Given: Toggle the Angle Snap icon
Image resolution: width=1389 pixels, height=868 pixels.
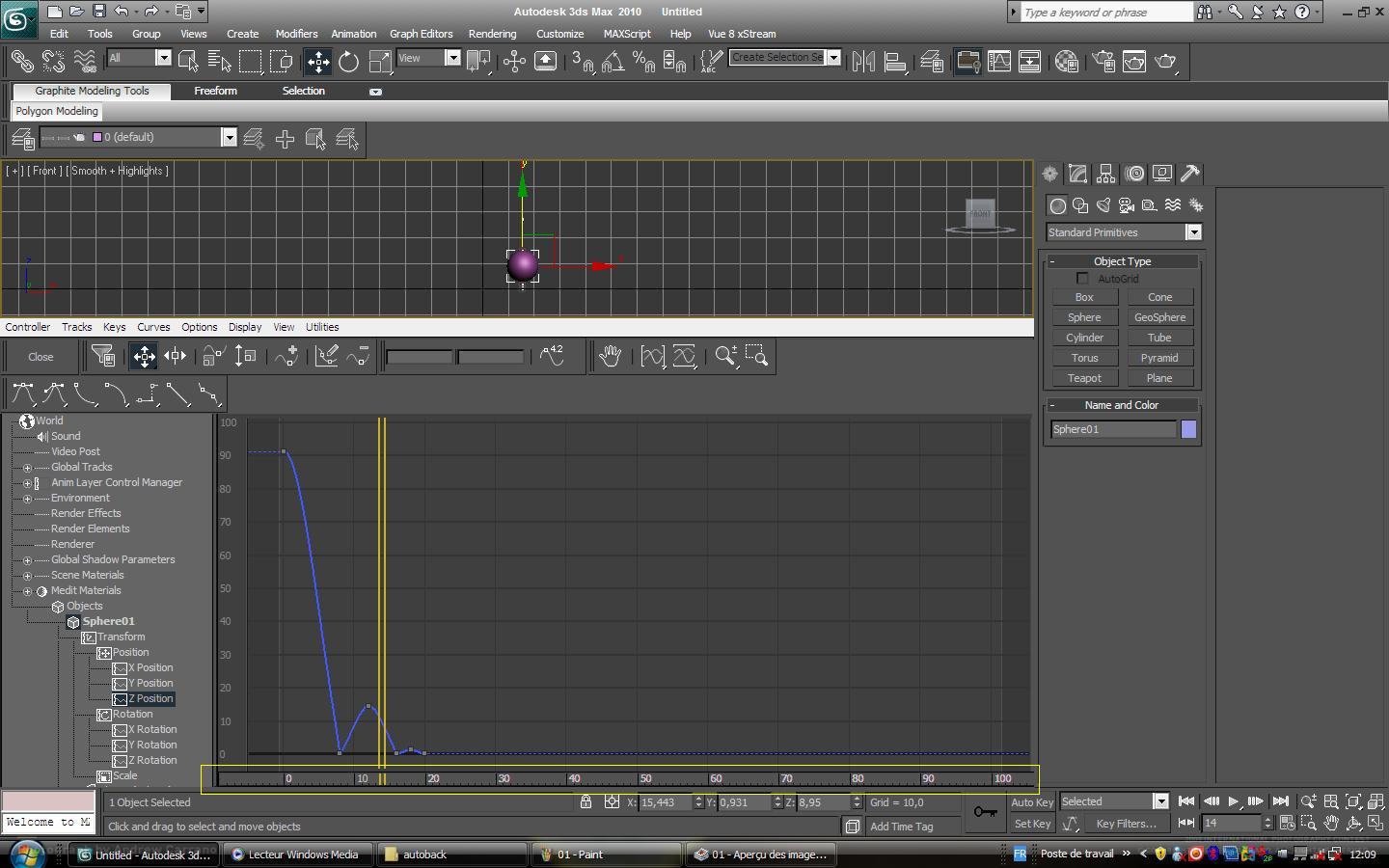Looking at the screenshot, I should coord(613,62).
